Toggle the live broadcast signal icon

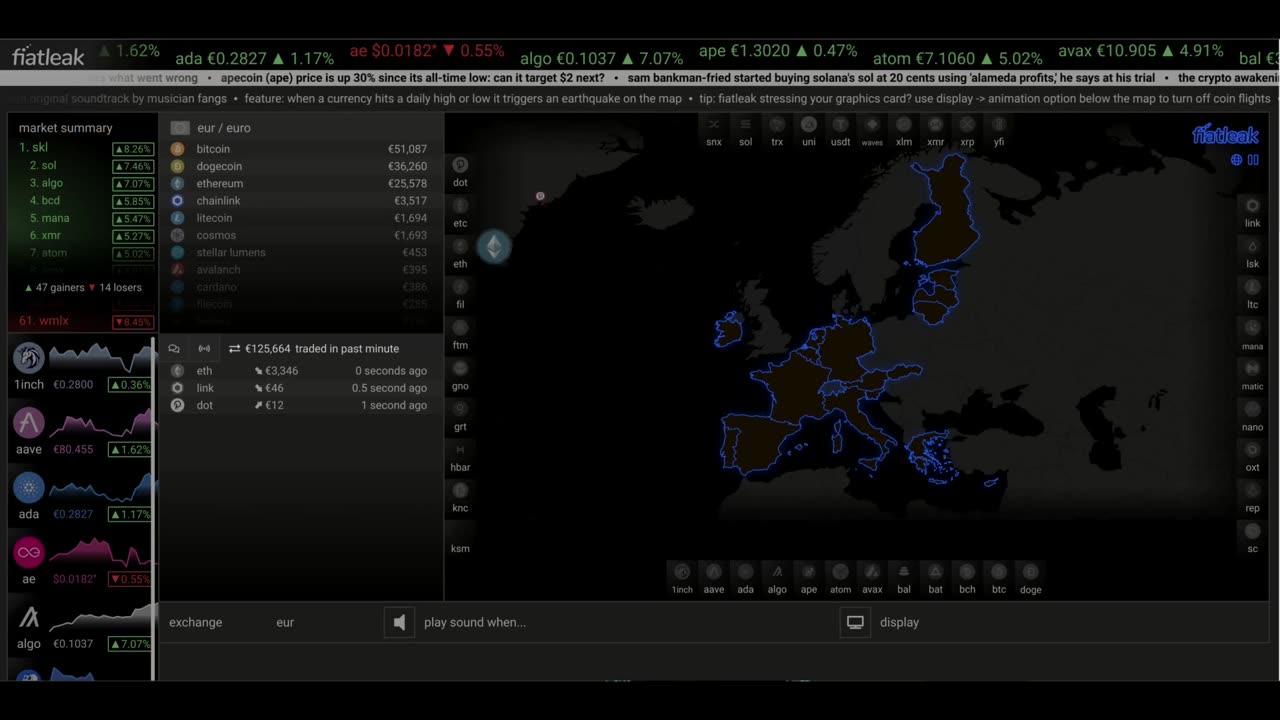click(x=204, y=349)
